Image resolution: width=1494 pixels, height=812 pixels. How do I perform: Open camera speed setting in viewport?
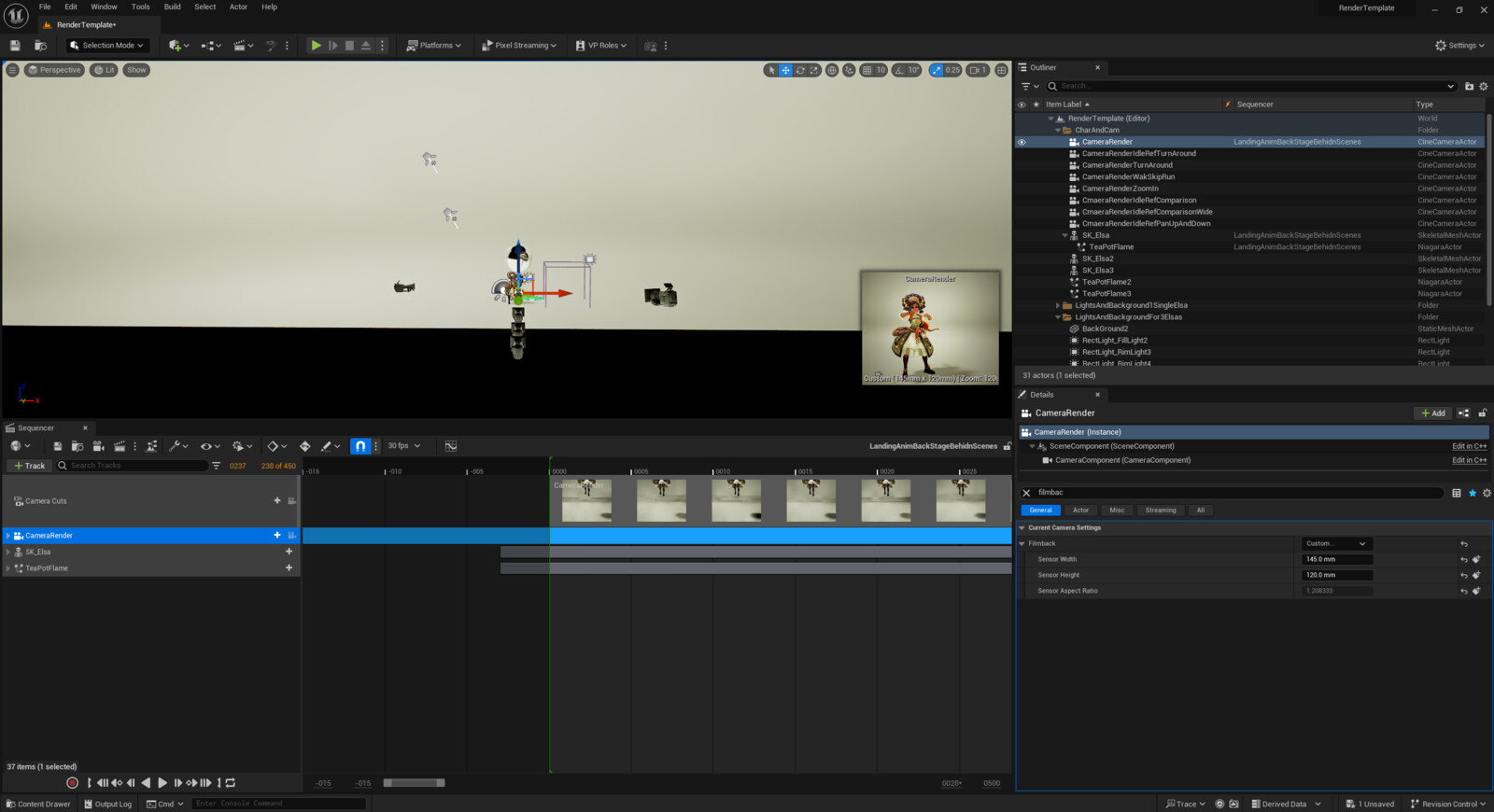tap(978, 70)
